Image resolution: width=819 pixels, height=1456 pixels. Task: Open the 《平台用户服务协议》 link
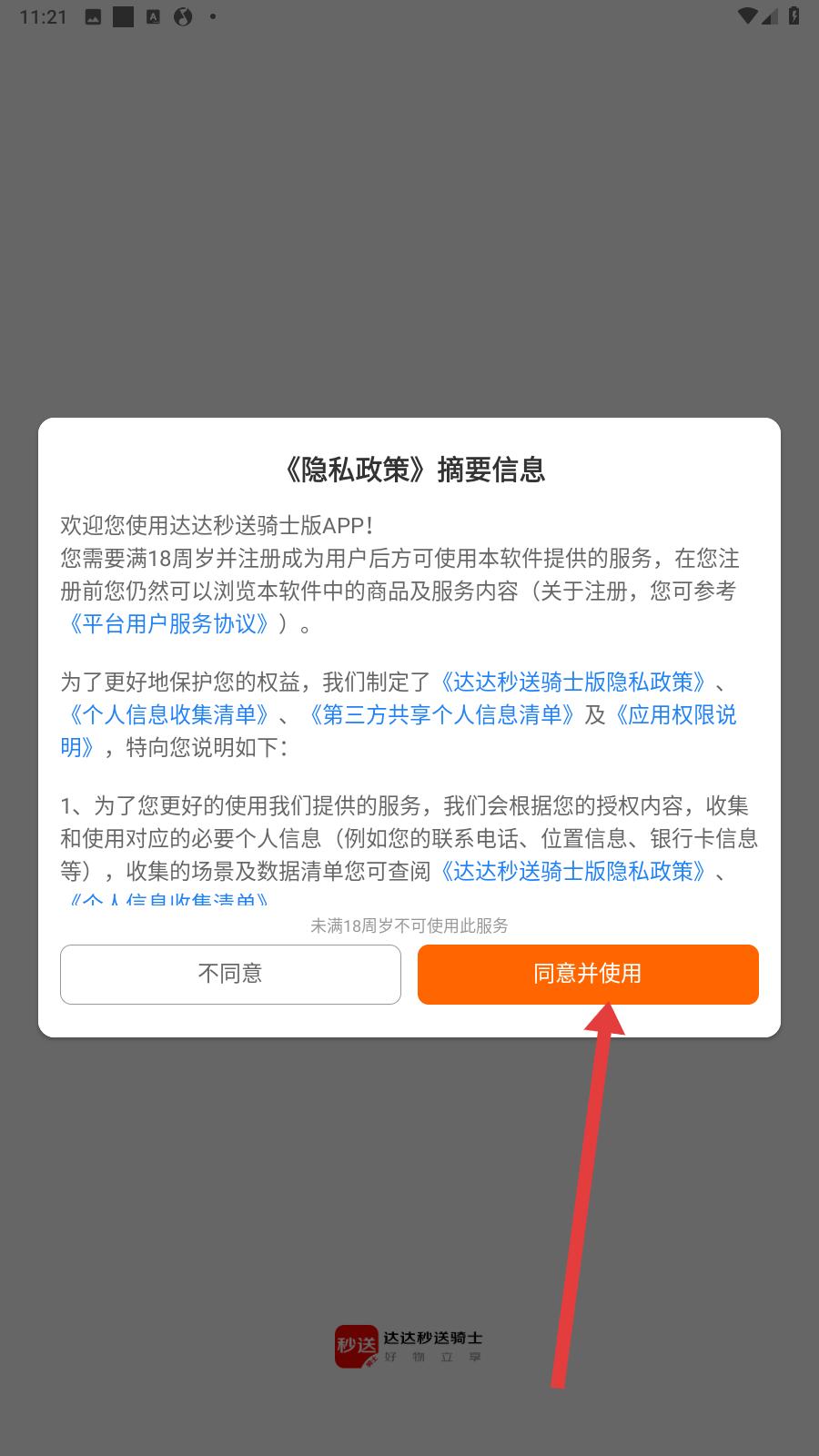(169, 624)
